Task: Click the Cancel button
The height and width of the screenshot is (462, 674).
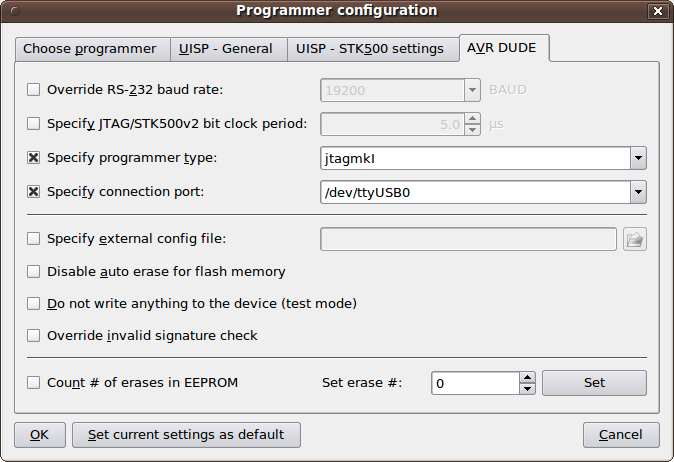Action: click(621, 435)
